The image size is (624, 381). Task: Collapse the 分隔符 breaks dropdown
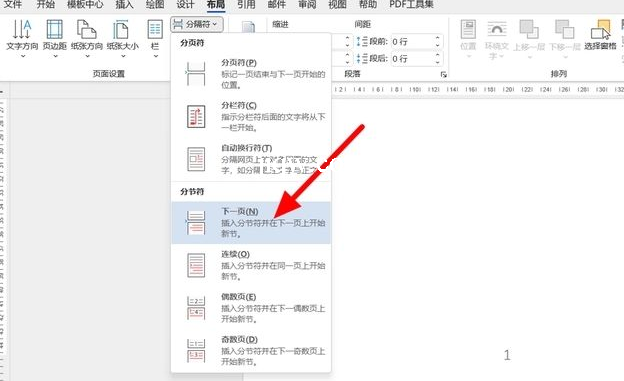(197, 24)
